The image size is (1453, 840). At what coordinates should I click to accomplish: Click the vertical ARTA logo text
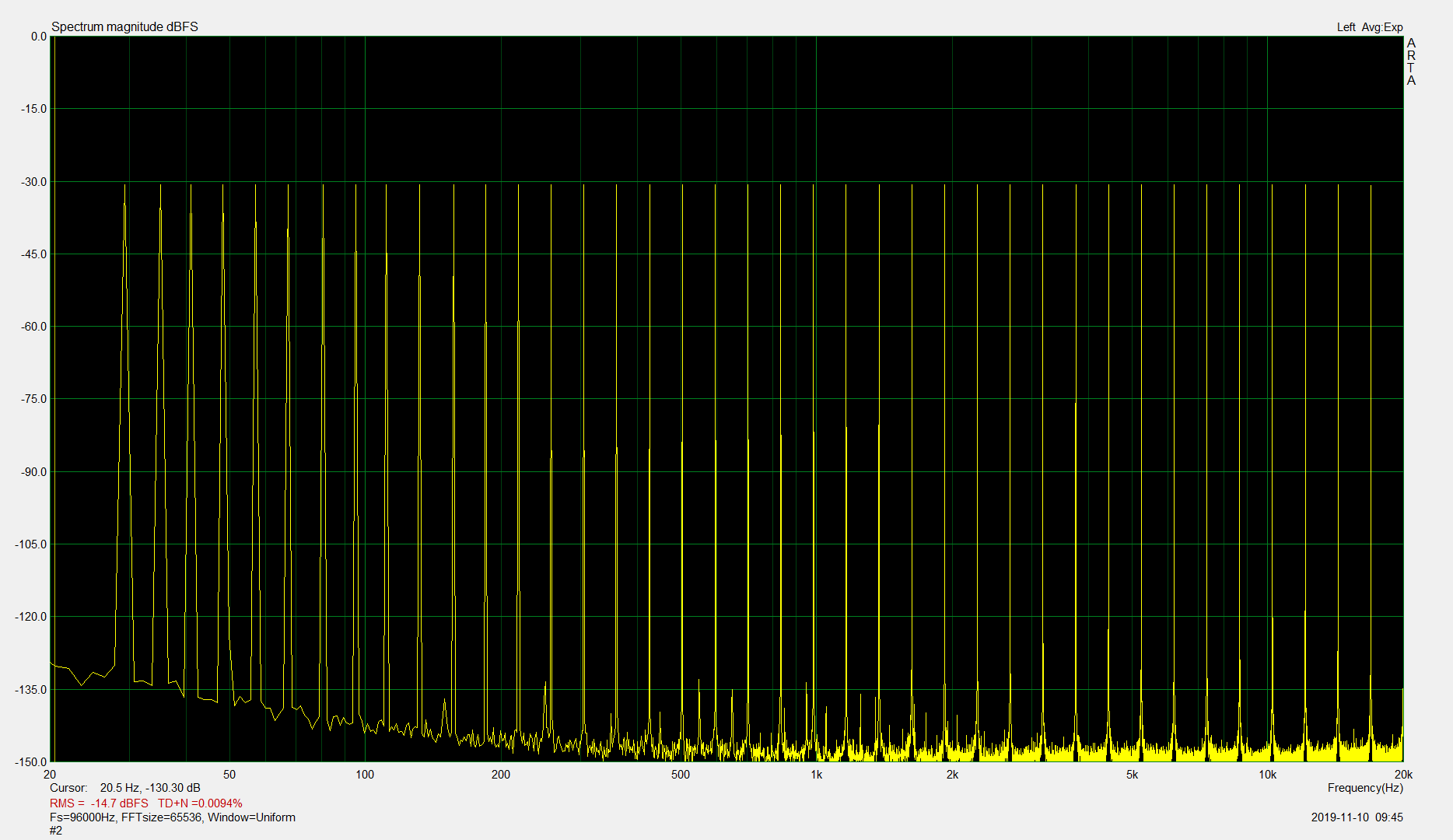(x=1411, y=62)
